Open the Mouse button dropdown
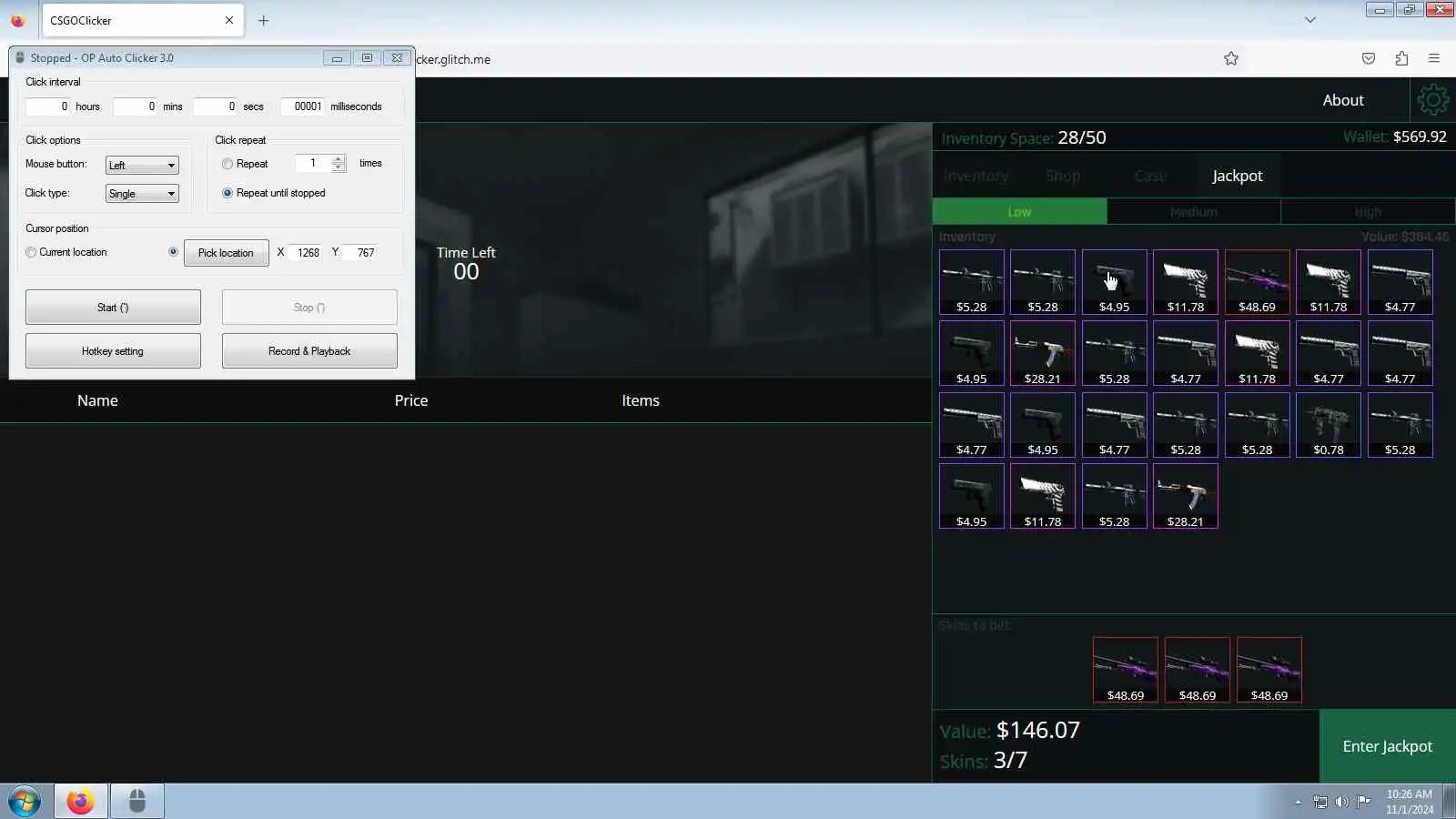Screen dimensions: 1456x819 pos(142,165)
